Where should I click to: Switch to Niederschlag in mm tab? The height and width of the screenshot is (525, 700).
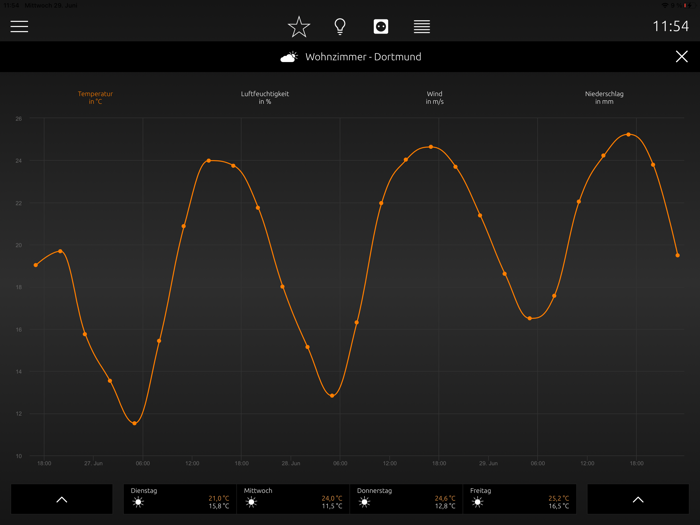(604, 98)
